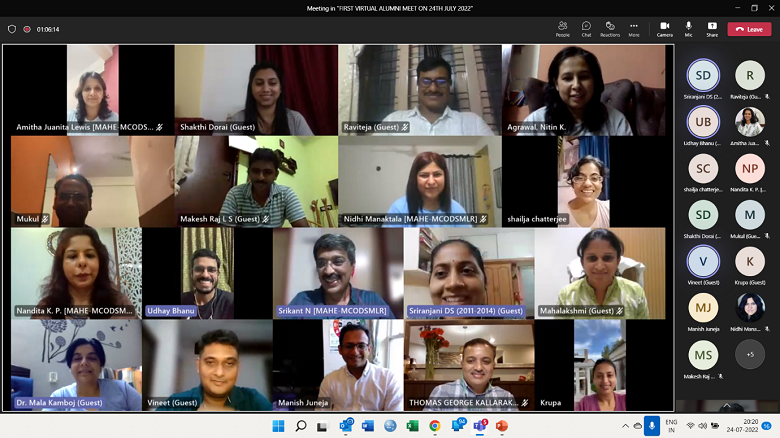780x438 pixels.
Task: Open the Reactions menu
Action: tap(610, 29)
